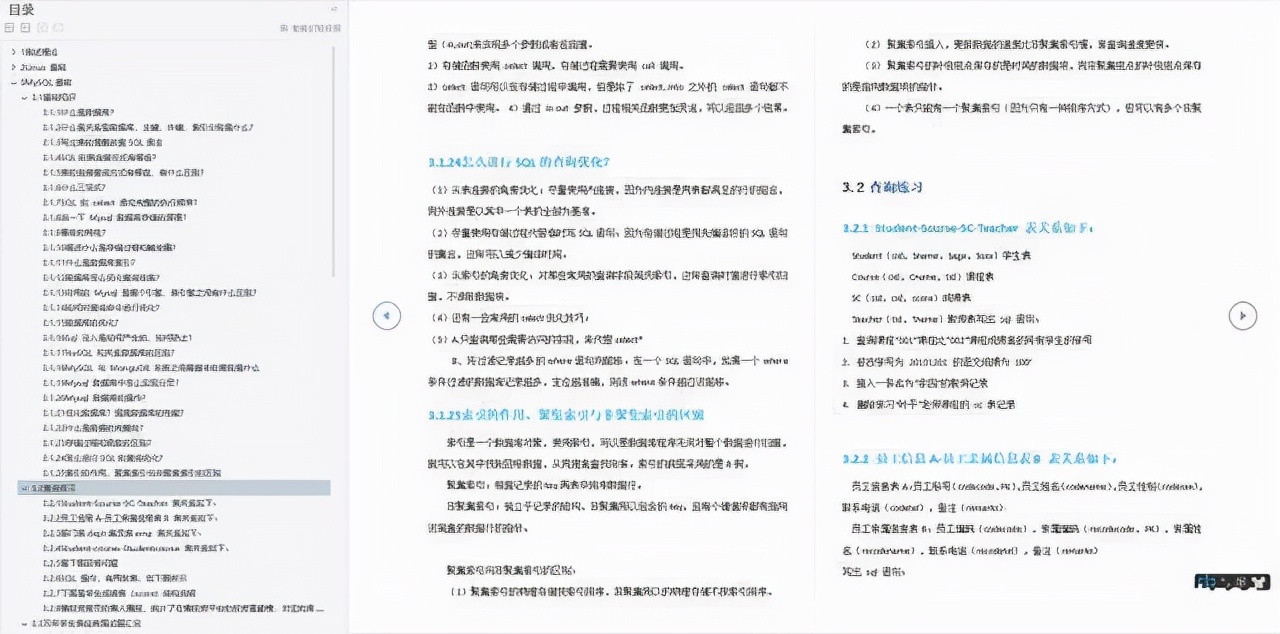Collapse the MySQL chapter in the outline
This screenshot has width=1280, height=634.
click(x=14, y=82)
